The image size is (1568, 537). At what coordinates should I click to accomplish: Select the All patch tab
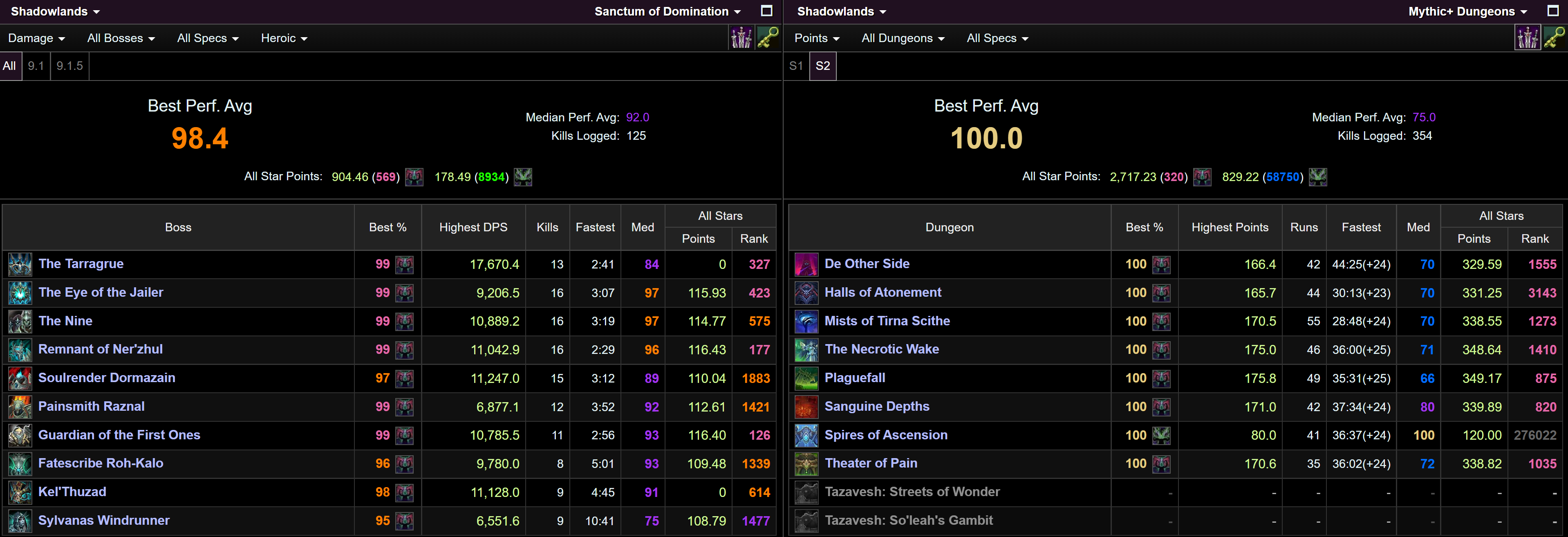tap(10, 66)
